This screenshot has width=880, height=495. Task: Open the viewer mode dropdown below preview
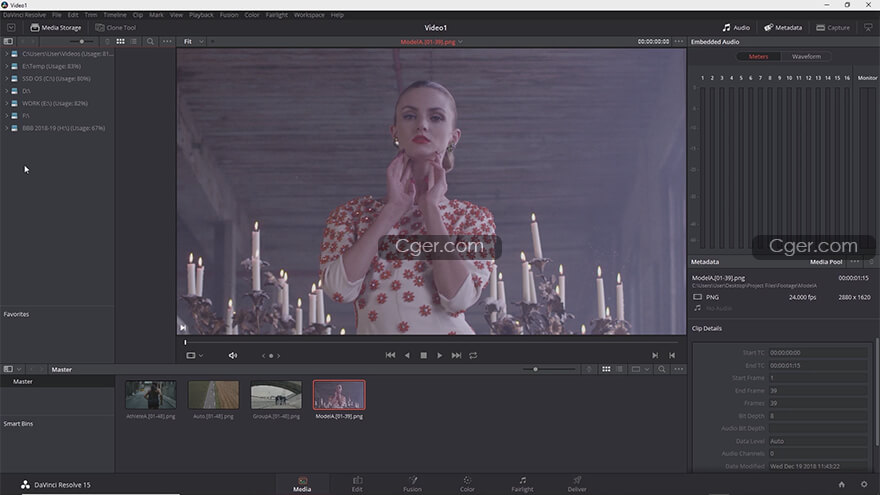194,355
